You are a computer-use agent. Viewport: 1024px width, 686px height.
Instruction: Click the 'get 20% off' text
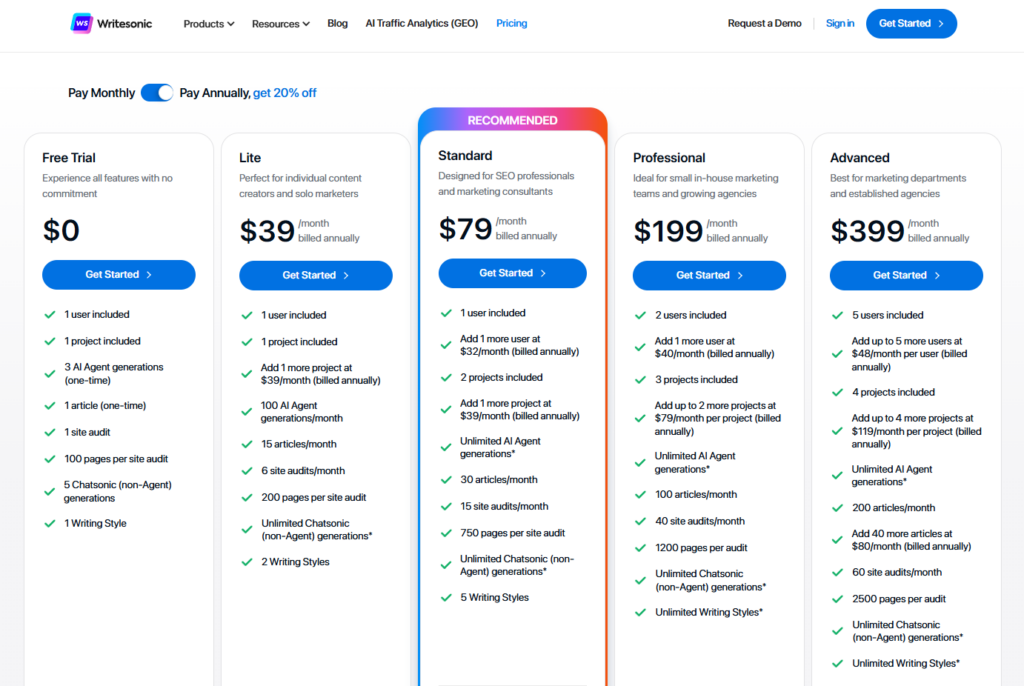(x=285, y=93)
